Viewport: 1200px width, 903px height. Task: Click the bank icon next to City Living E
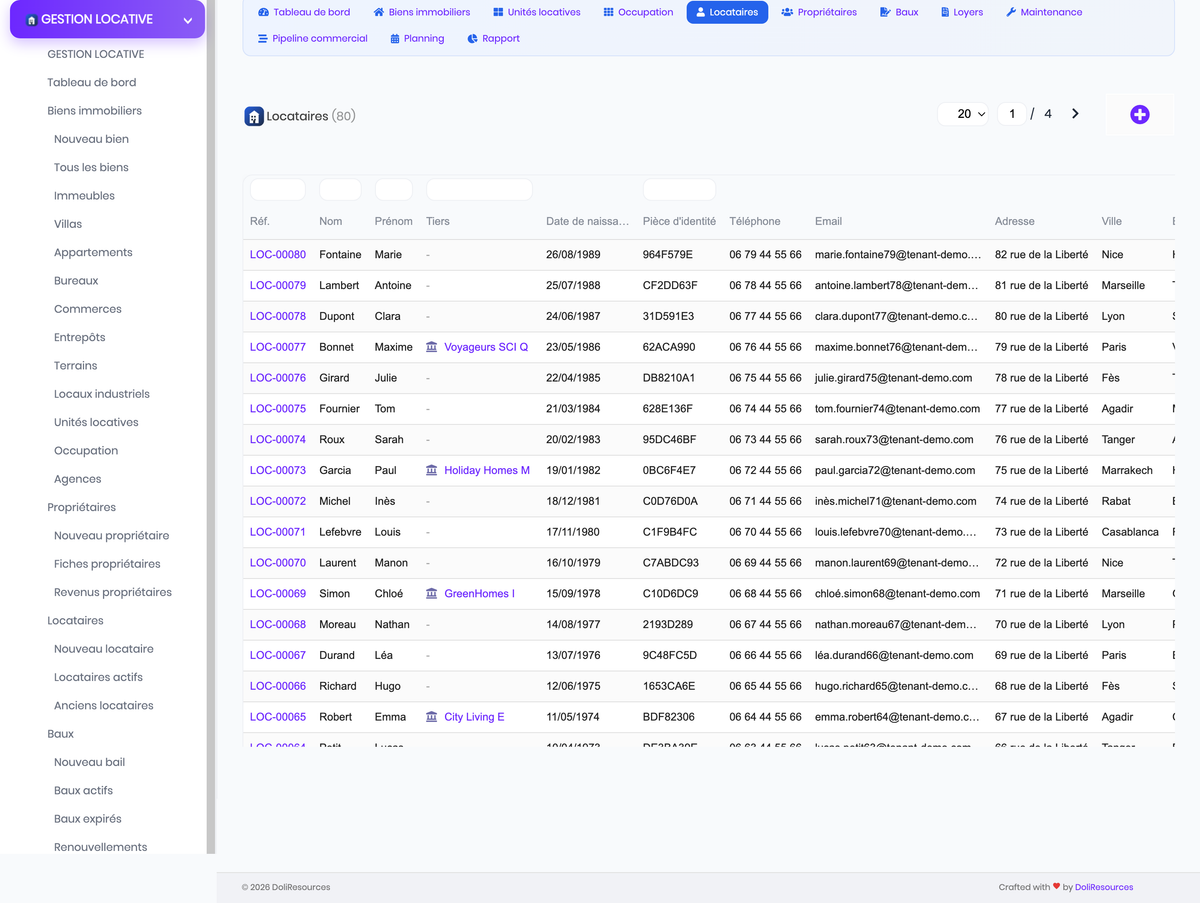(x=432, y=717)
